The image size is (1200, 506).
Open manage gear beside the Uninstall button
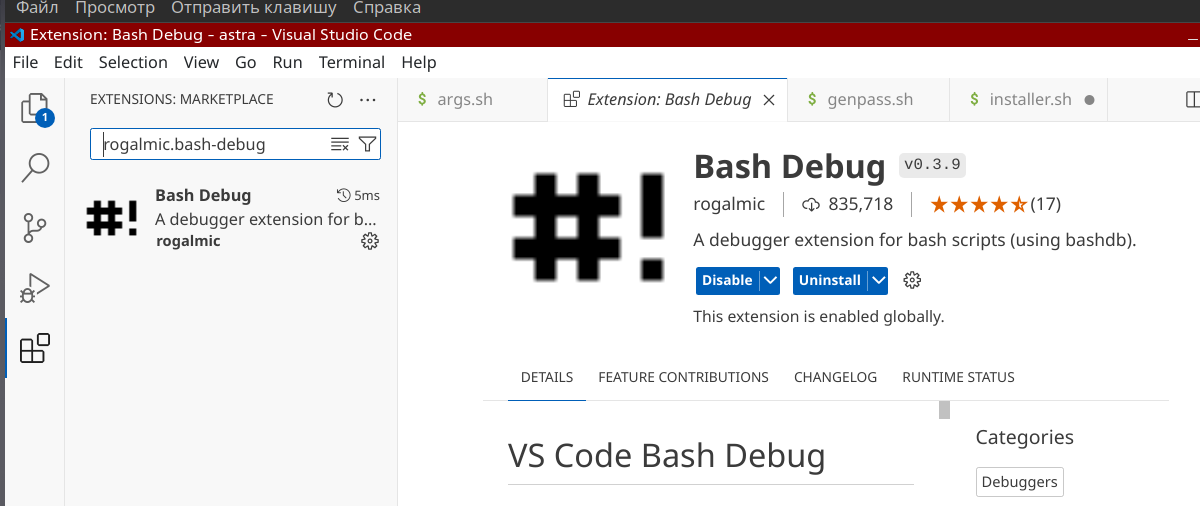pos(912,280)
